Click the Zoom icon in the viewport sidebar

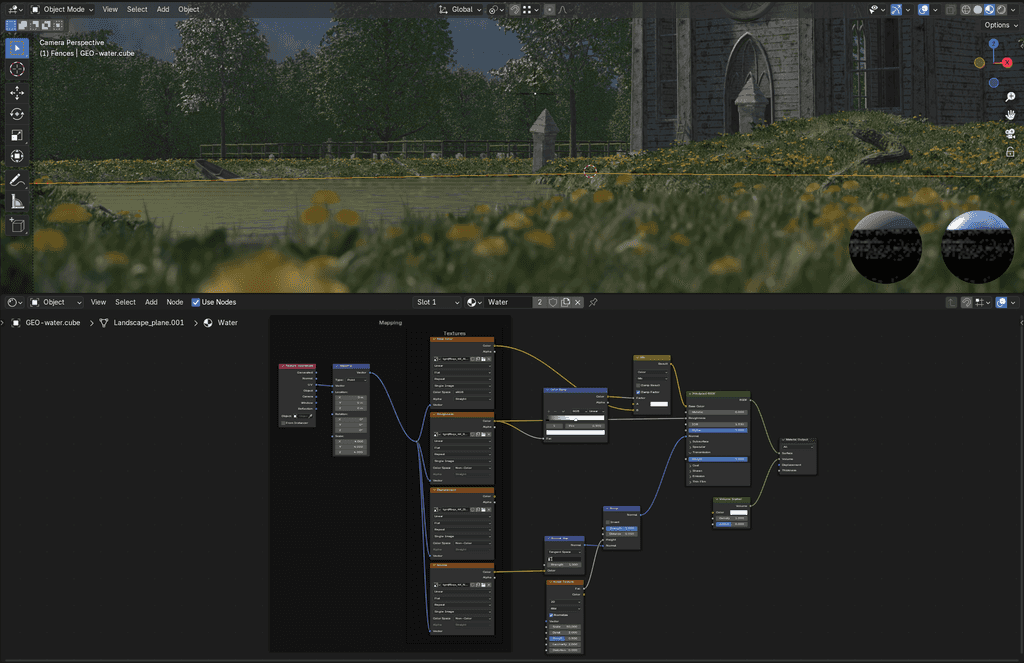(1010, 97)
